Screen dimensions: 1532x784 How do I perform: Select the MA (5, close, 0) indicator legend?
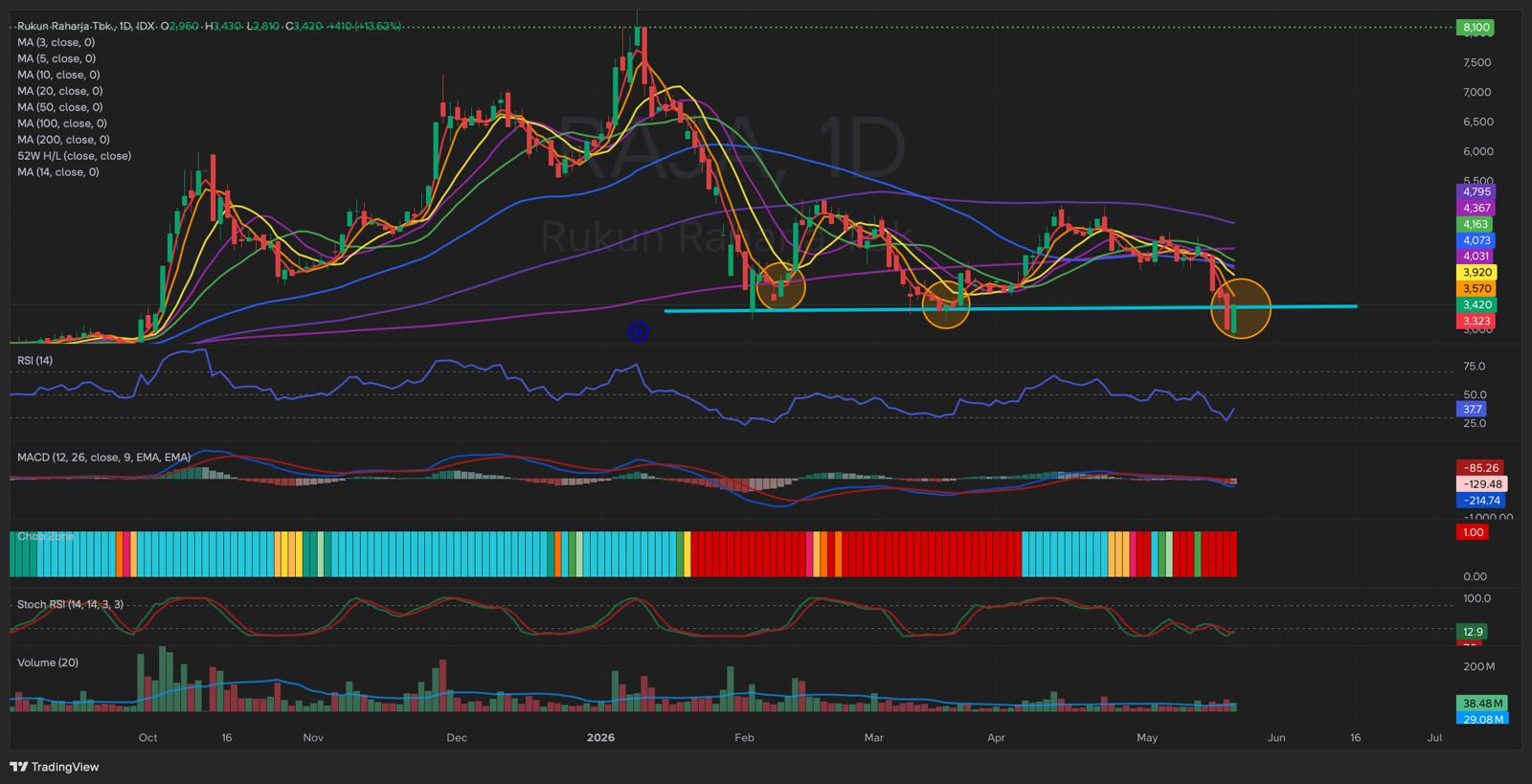click(x=56, y=58)
